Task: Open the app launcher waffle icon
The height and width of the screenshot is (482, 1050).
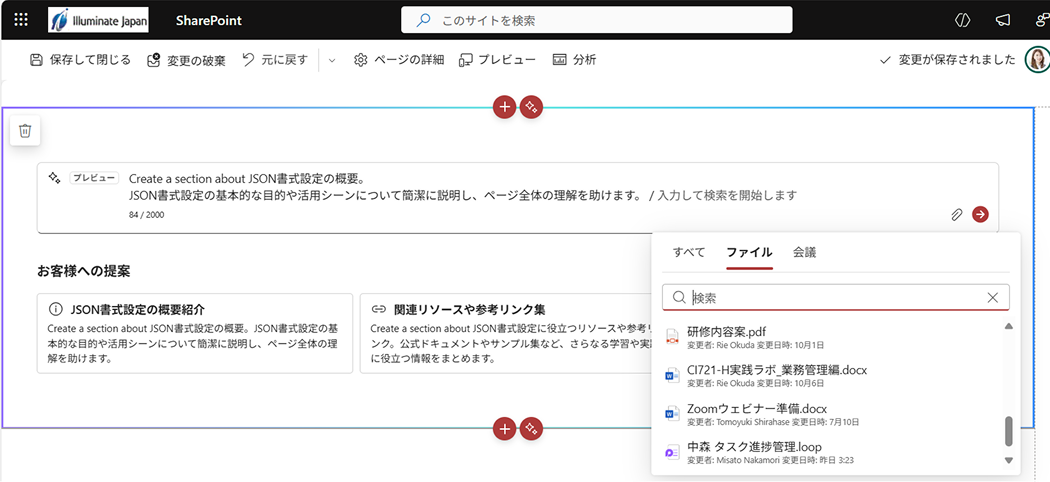Action: coord(21,20)
